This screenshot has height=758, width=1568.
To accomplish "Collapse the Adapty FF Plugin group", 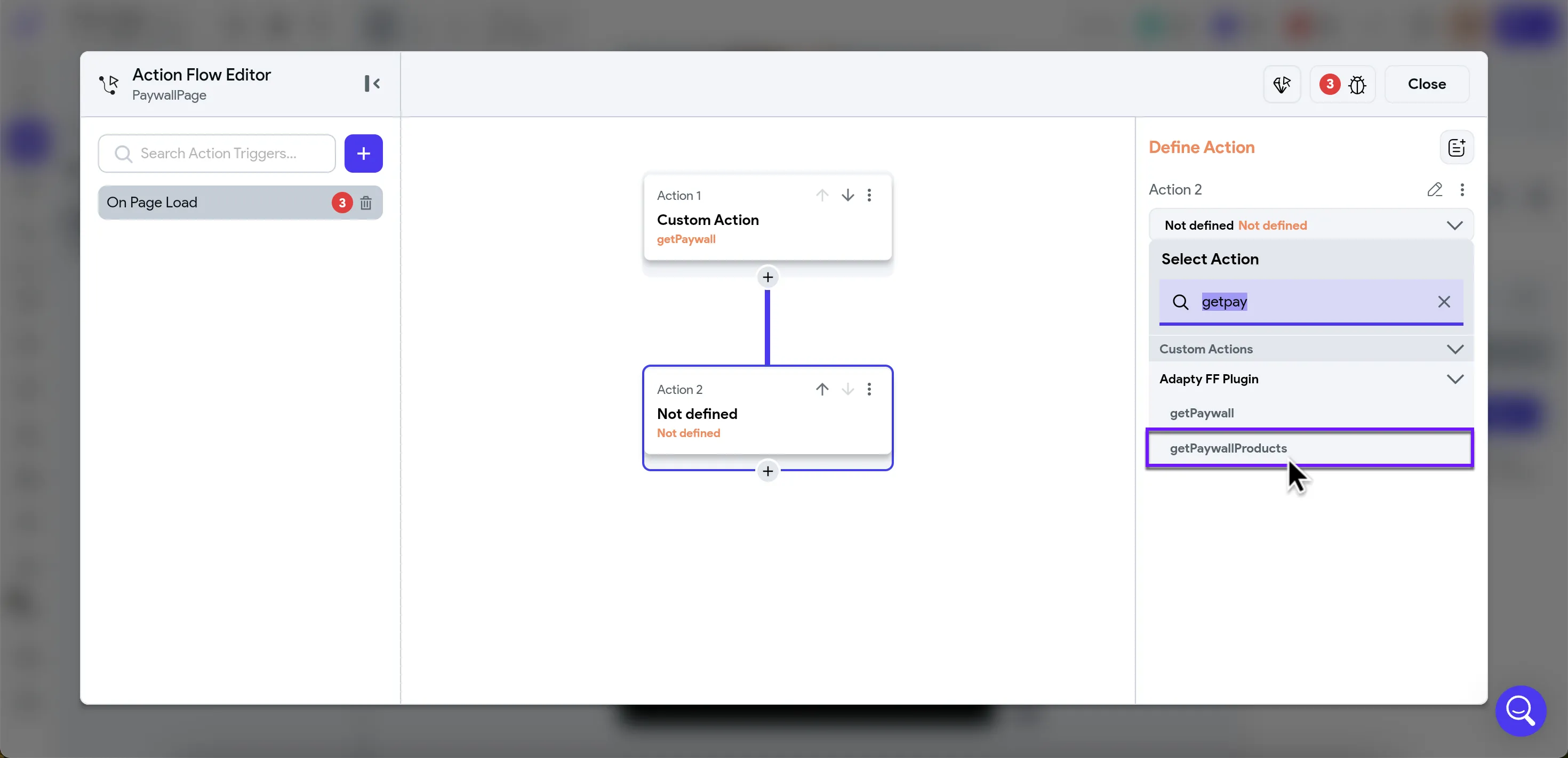I will (x=1454, y=379).
